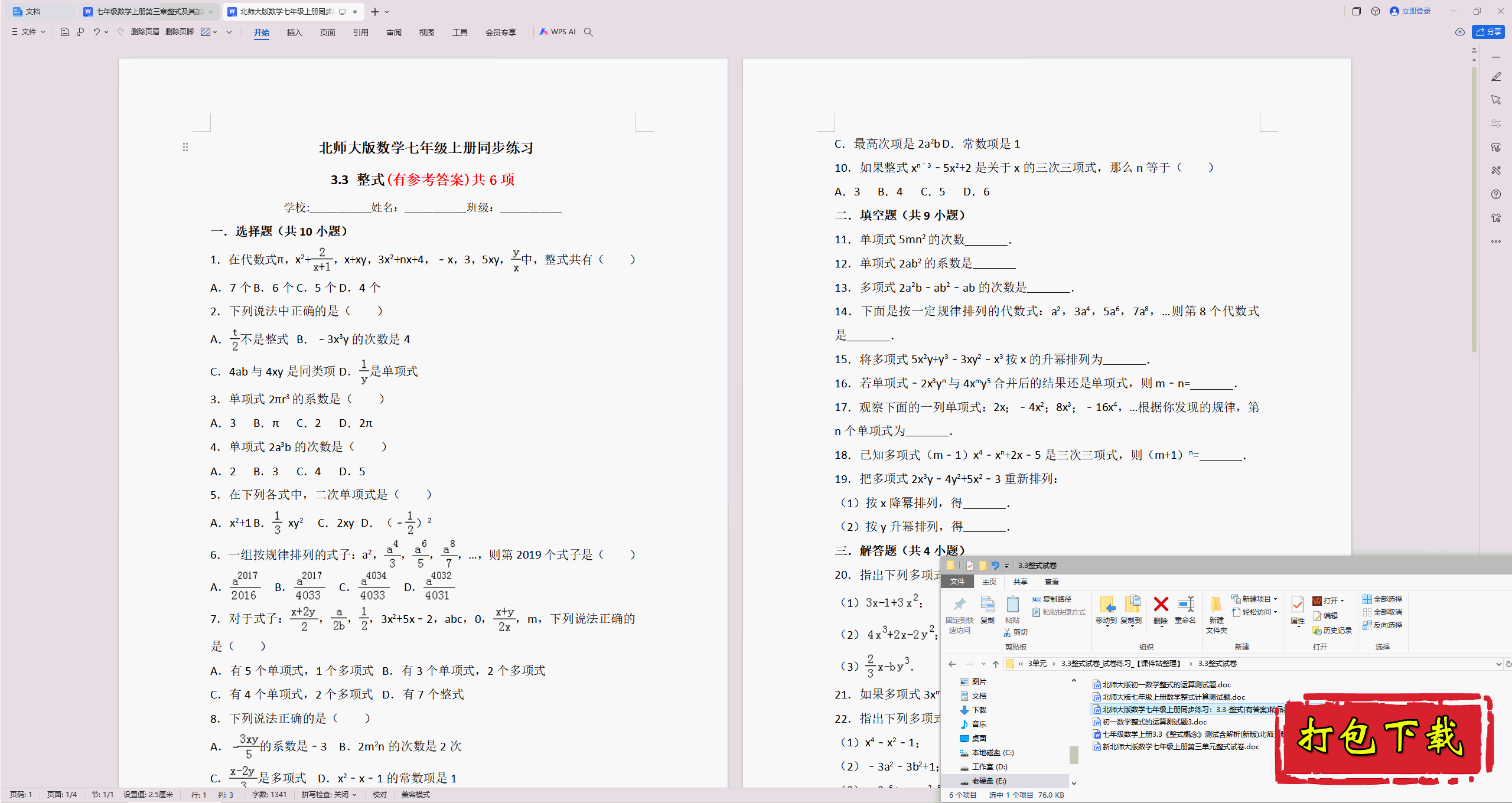Viewport: 1512px width, 803px height.
Task: Expand the Explorer address bar history dropdown
Action: point(1498,664)
